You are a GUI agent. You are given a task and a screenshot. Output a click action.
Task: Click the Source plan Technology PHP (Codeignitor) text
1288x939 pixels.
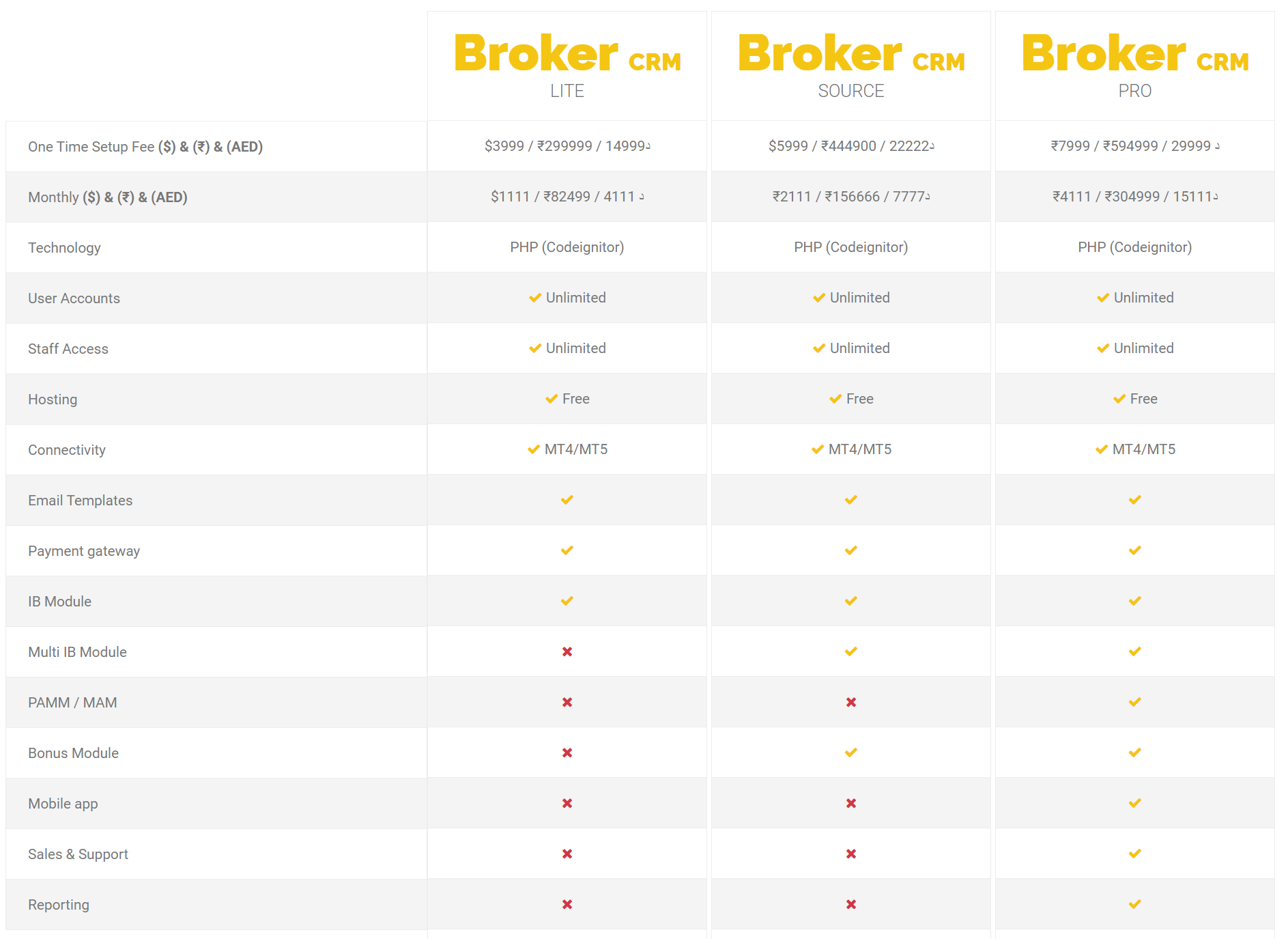click(851, 247)
